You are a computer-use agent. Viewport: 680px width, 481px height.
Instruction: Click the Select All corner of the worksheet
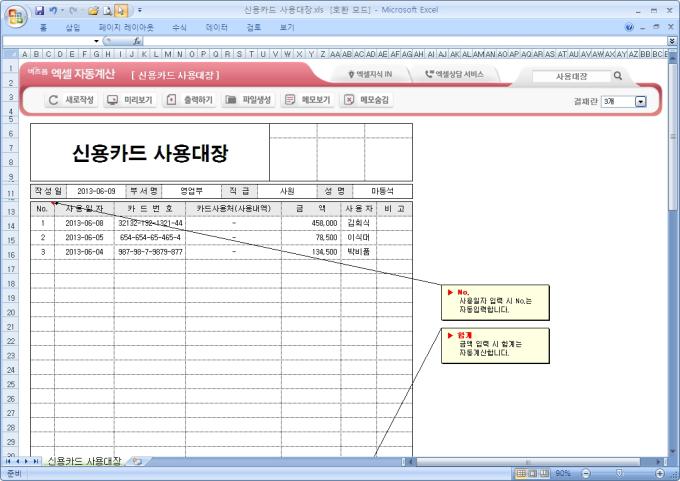click(10, 54)
